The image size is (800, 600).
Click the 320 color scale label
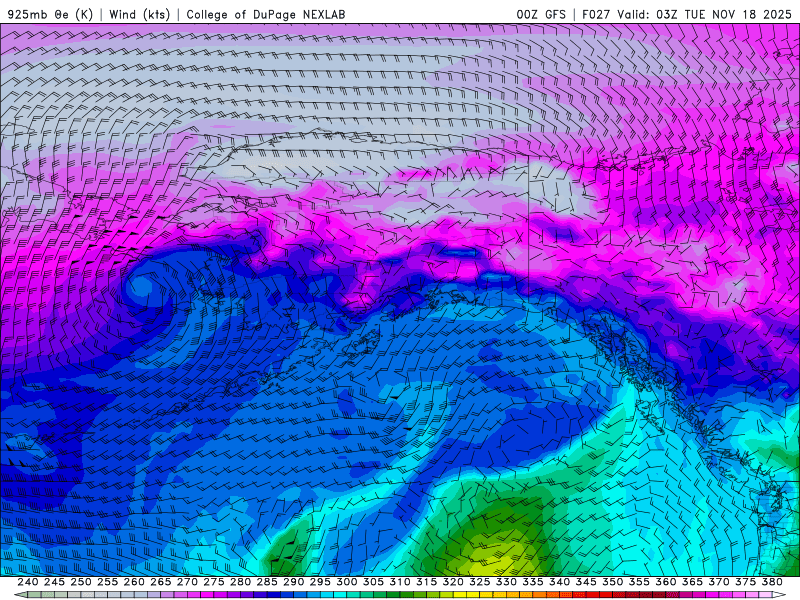(x=453, y=582)
